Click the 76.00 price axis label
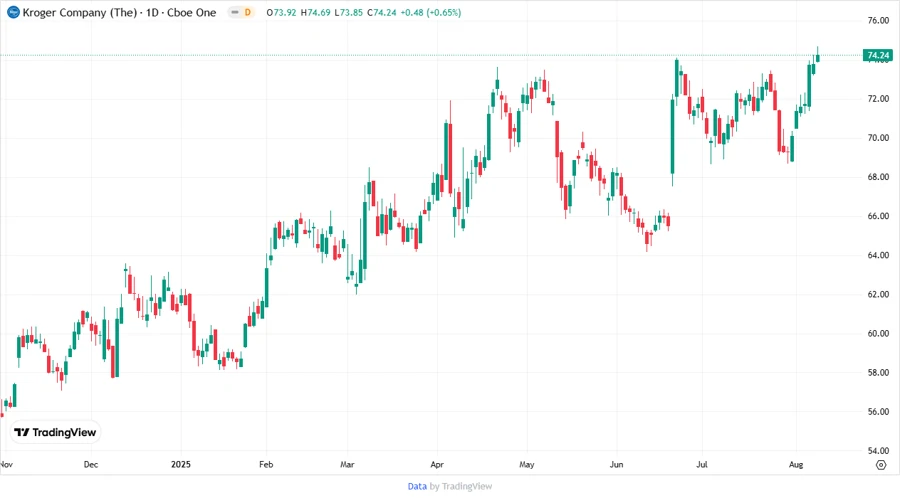This screenshot has height=498, width=900. 878,21
